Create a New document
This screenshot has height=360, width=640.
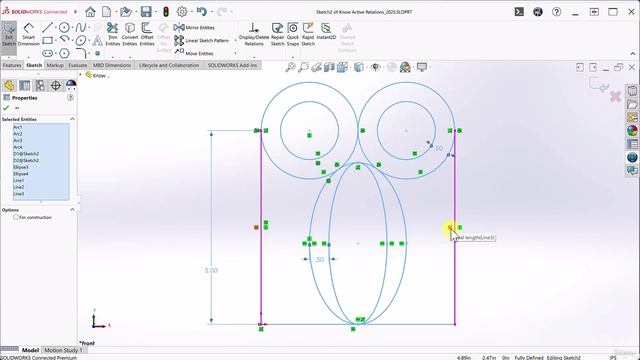(107, 12)
